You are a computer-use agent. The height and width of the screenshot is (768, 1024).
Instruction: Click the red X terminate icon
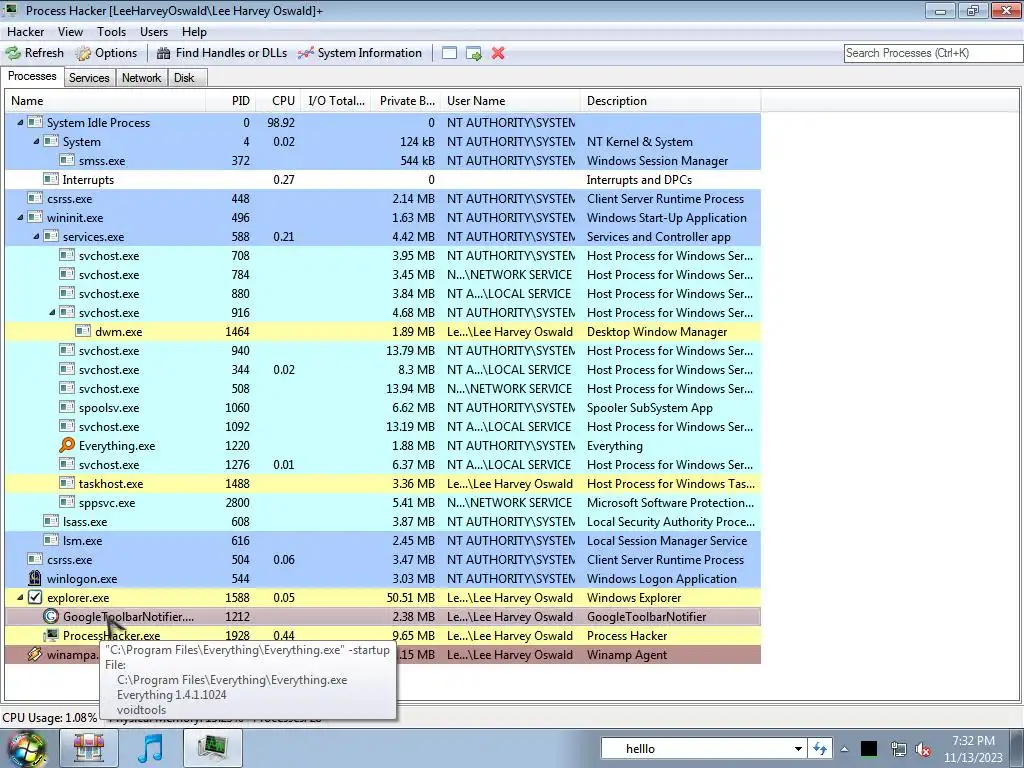click(x=498, y=54)
